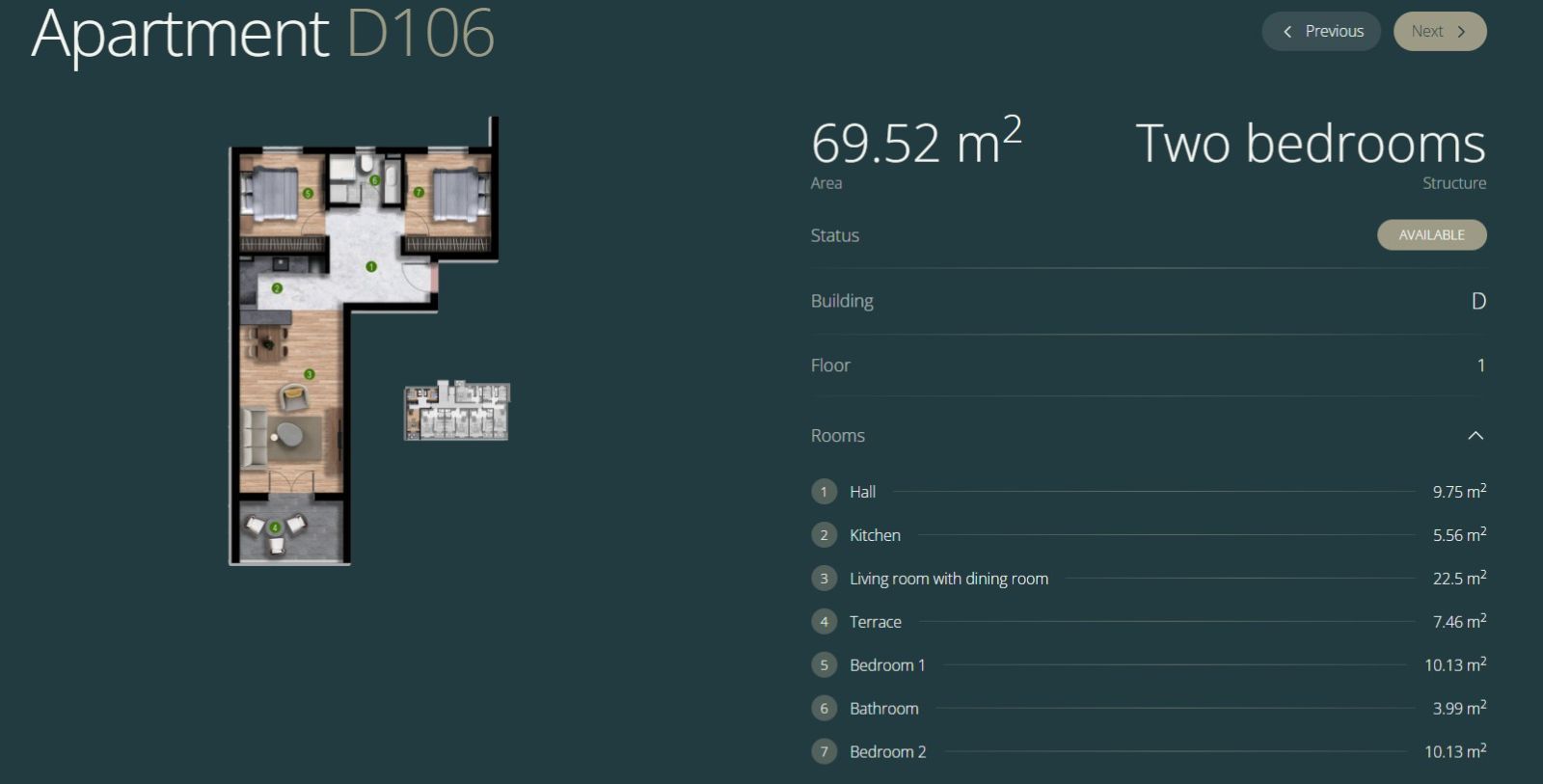This screenshot has width=1543, height=784.
Task: Click the number 3 badge beside Living room
Action: tap(824, 579)
